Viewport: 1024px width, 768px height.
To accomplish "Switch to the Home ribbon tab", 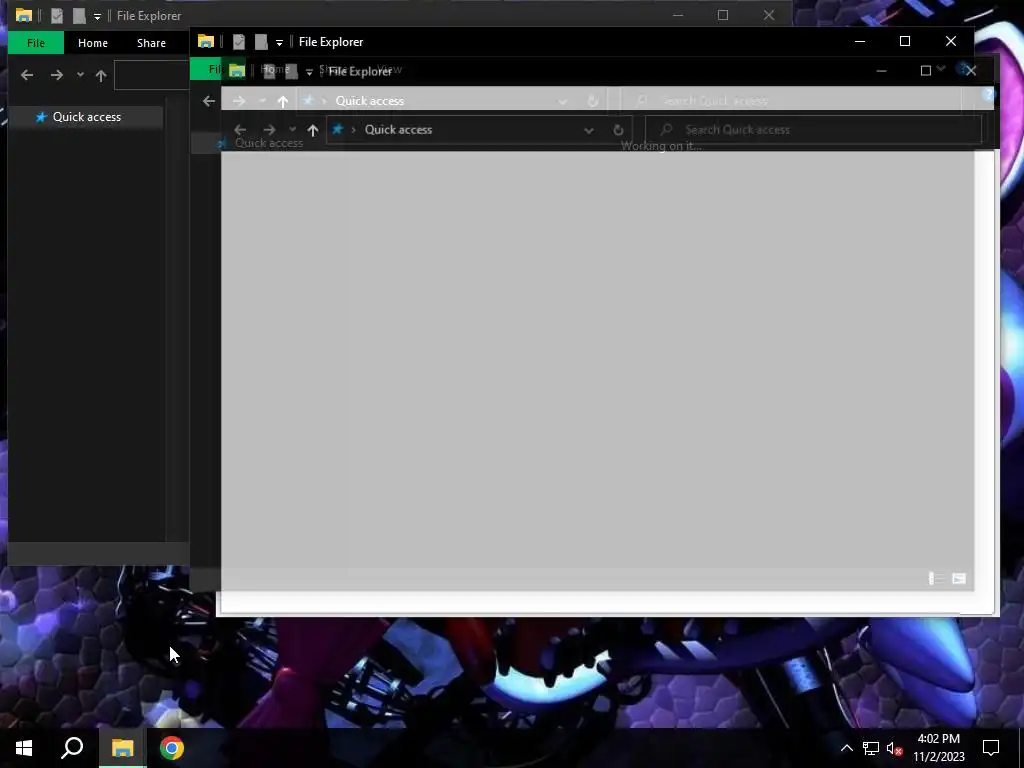I will pos(93,43).
